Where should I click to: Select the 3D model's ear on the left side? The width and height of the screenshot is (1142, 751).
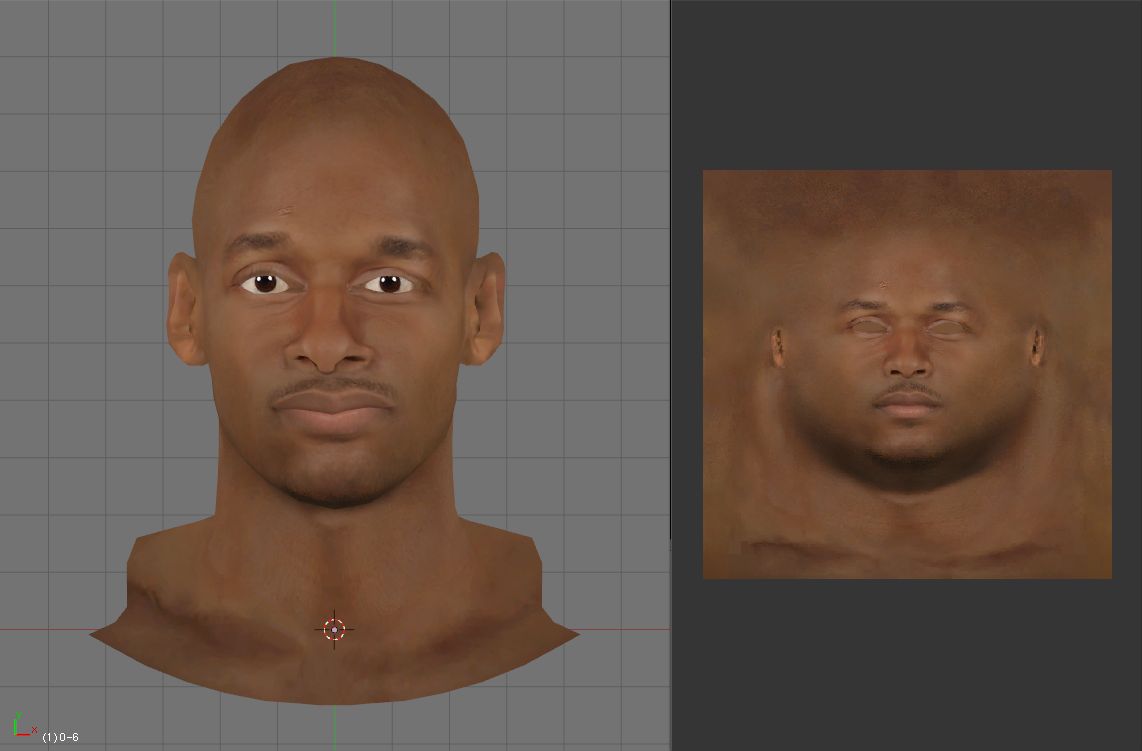[186, 308]
